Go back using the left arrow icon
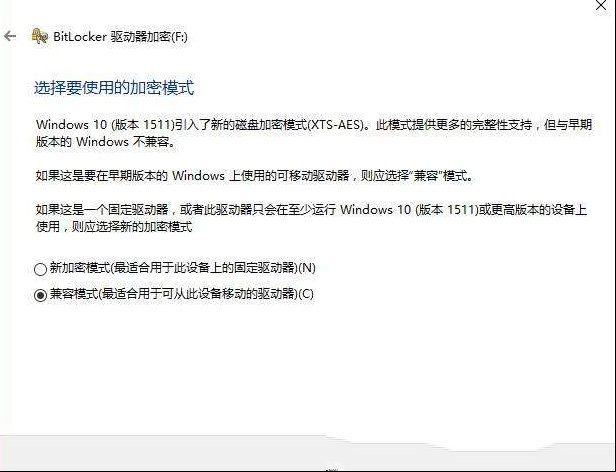 click(10, 37)
